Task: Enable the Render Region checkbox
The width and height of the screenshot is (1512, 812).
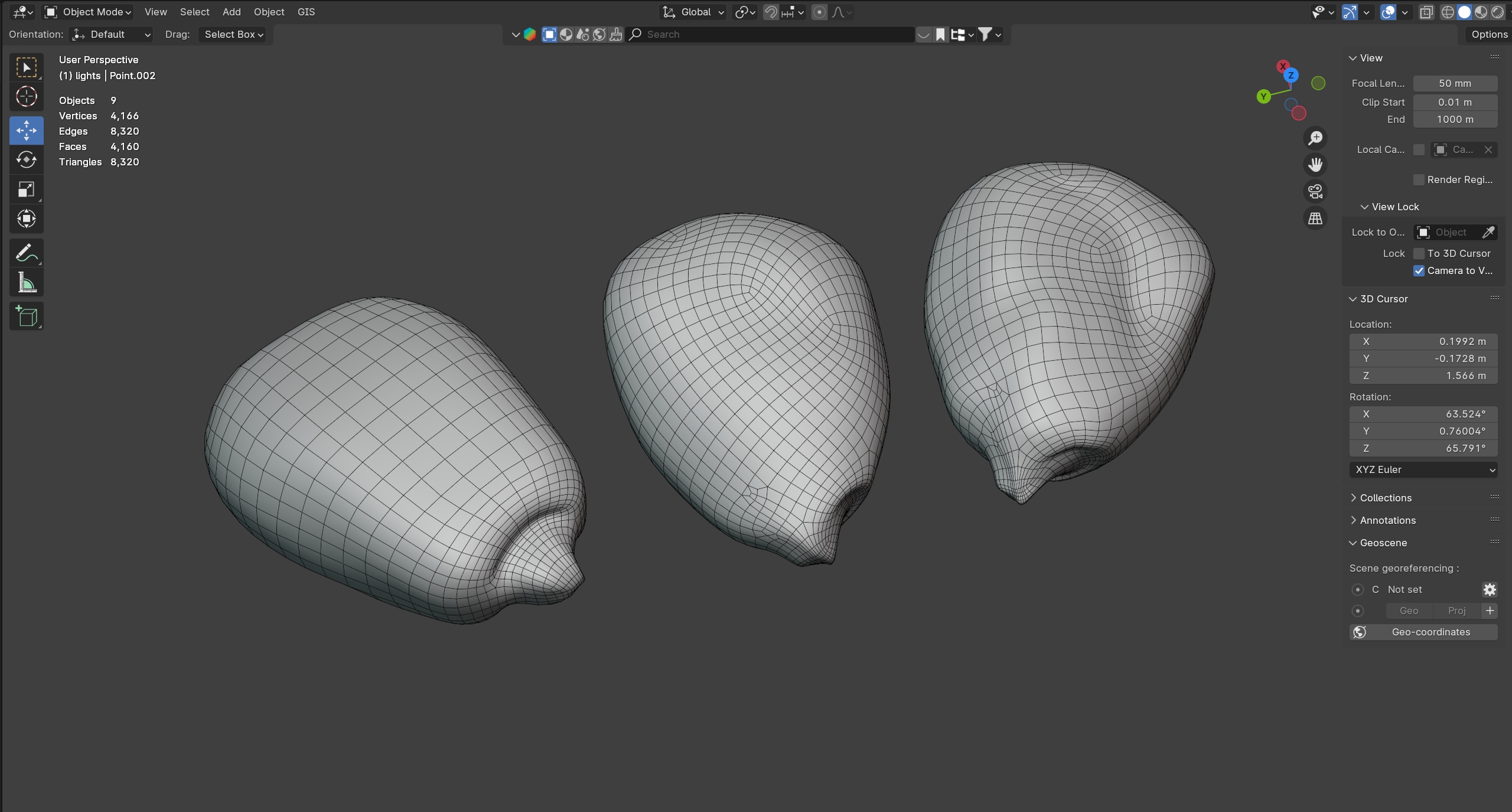Action: 1419,180
